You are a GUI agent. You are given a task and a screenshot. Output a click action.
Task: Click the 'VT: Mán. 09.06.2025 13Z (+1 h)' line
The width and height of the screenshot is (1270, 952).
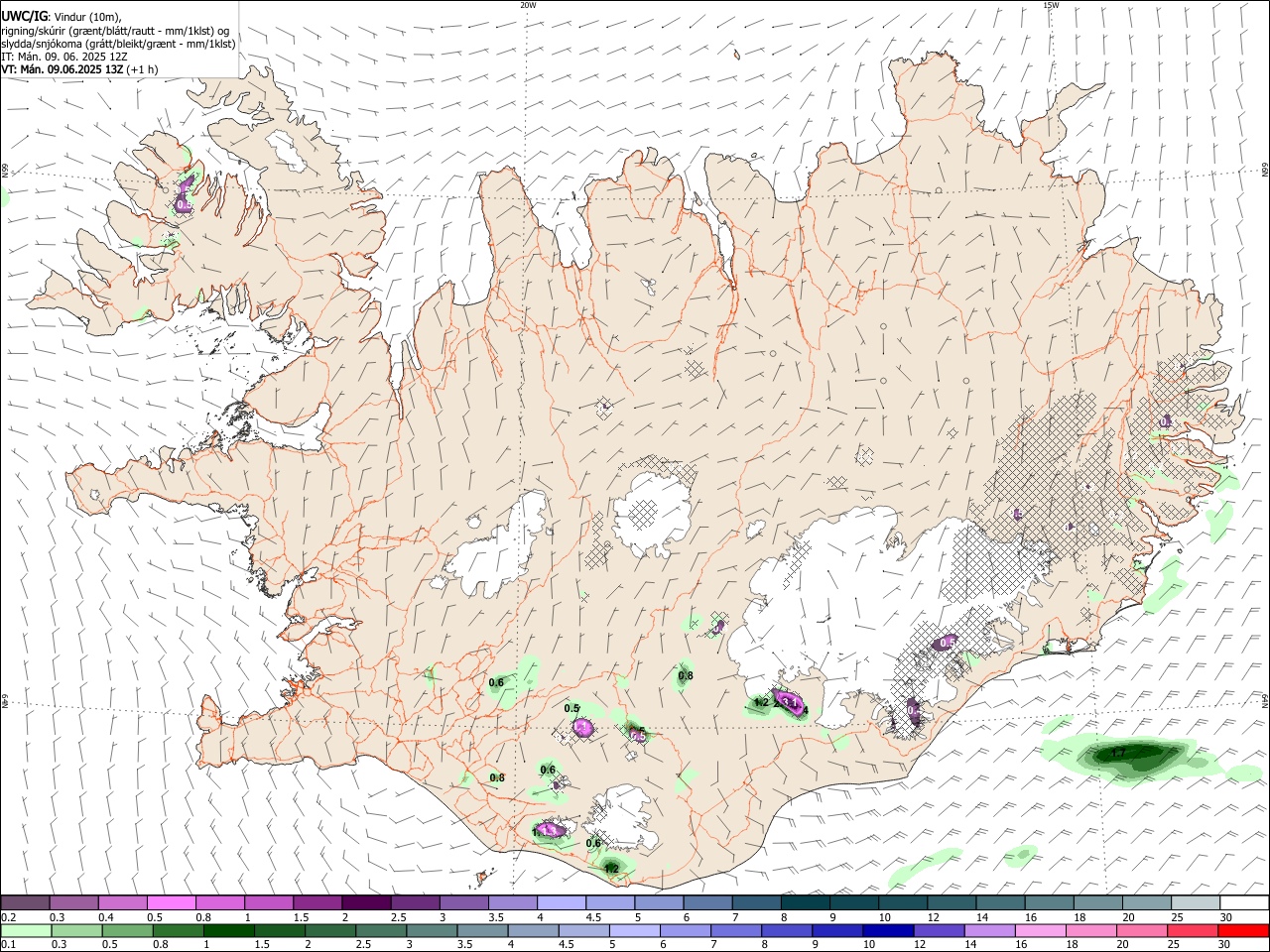click(79, 69)
